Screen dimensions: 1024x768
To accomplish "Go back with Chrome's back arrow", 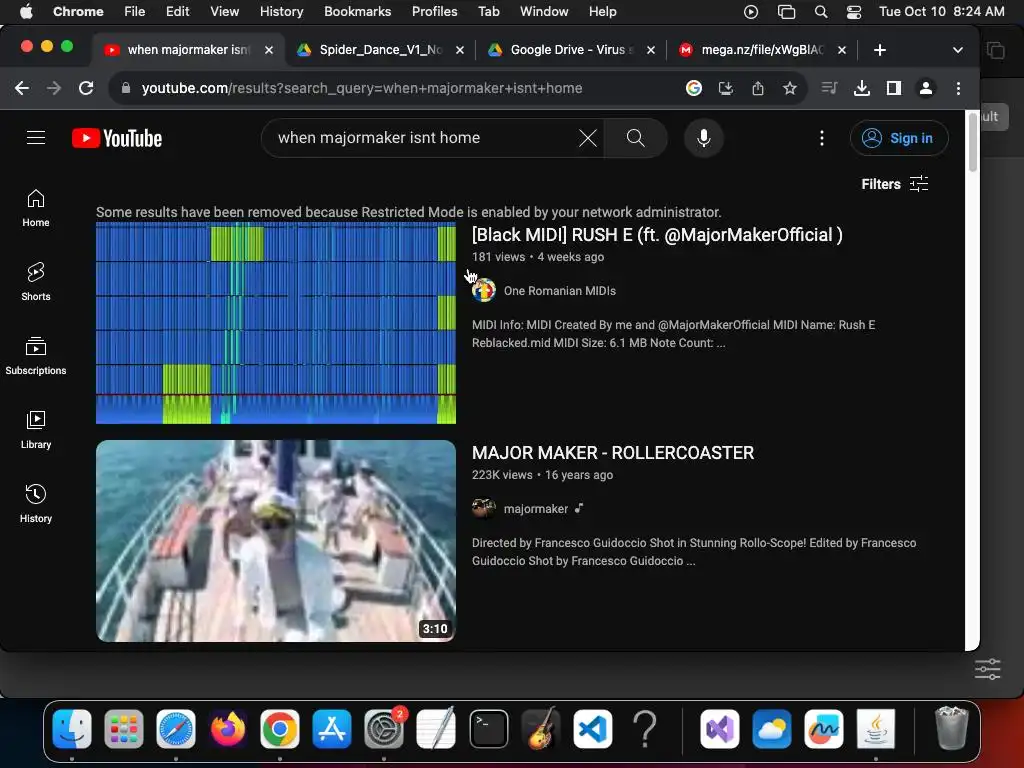I will point(22,88).
